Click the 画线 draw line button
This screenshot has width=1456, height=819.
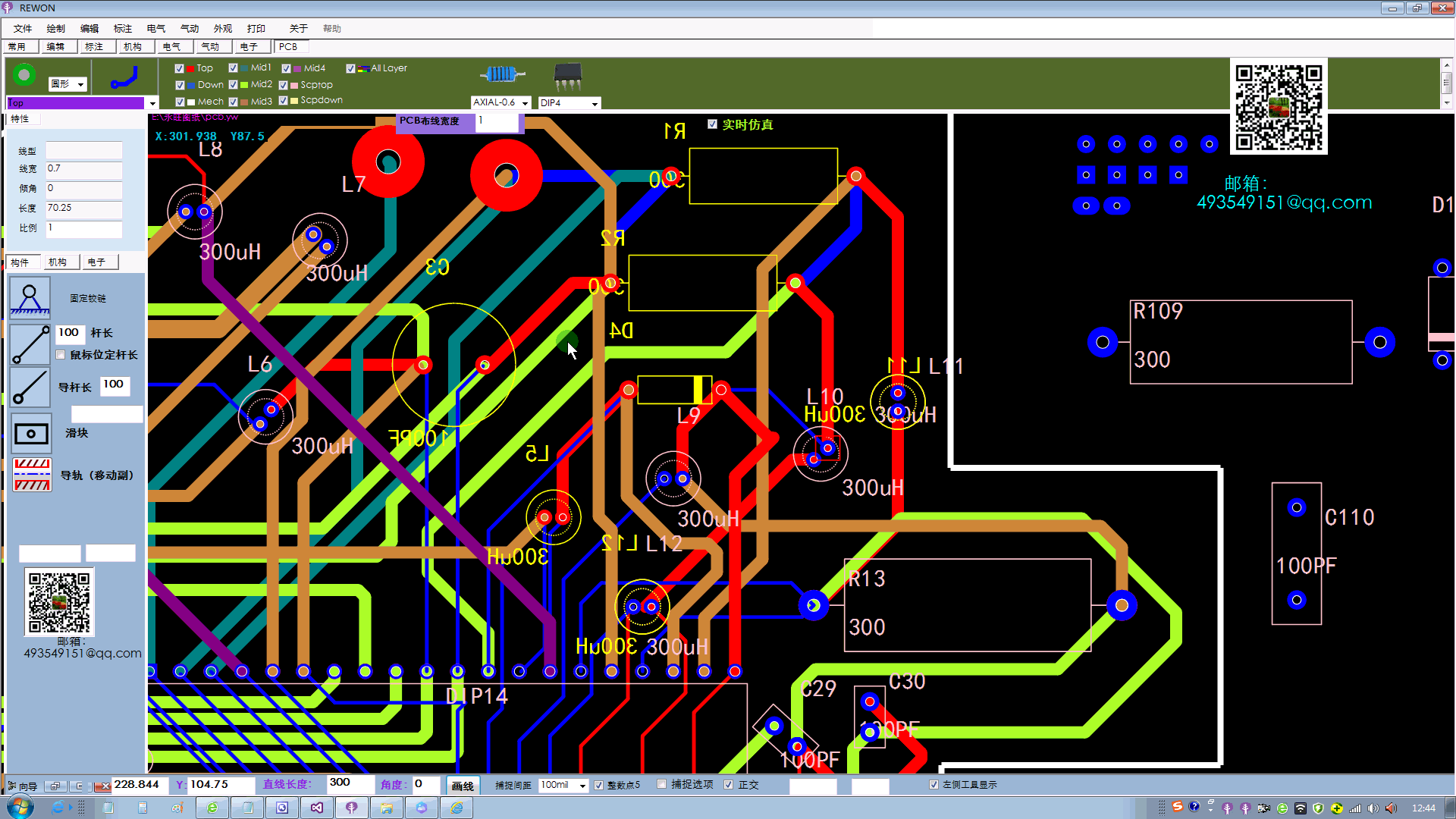click(463, 786)
